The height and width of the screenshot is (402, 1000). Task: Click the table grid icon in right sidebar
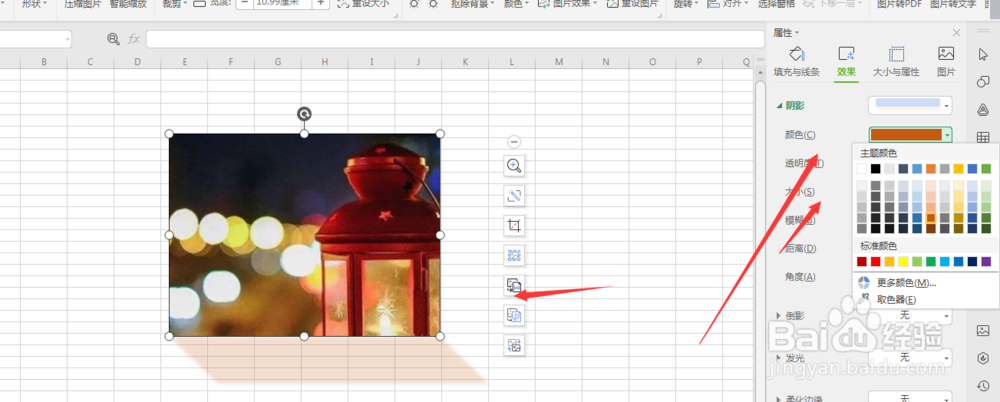point(983,137)
